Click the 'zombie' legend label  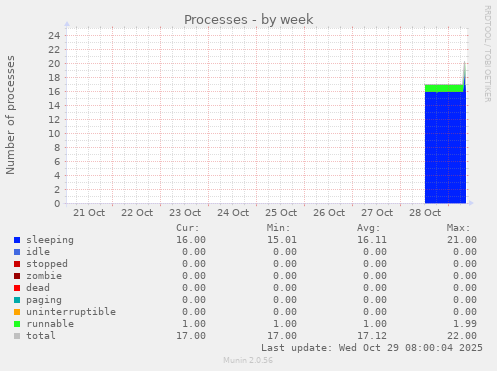(44, 276)
